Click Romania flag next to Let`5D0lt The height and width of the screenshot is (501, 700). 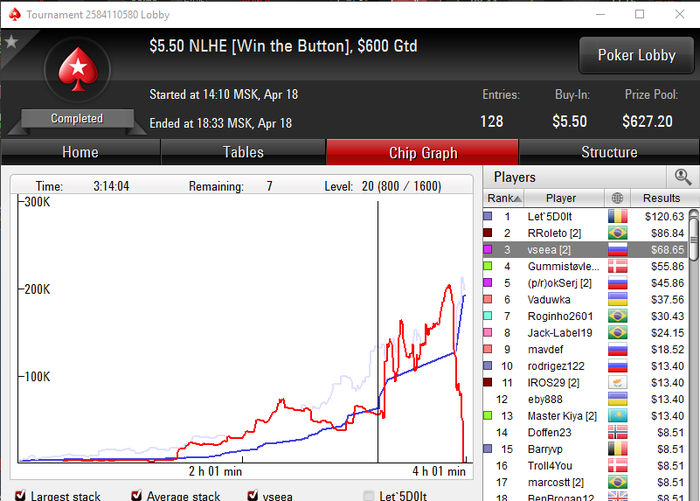pos(617,217)
